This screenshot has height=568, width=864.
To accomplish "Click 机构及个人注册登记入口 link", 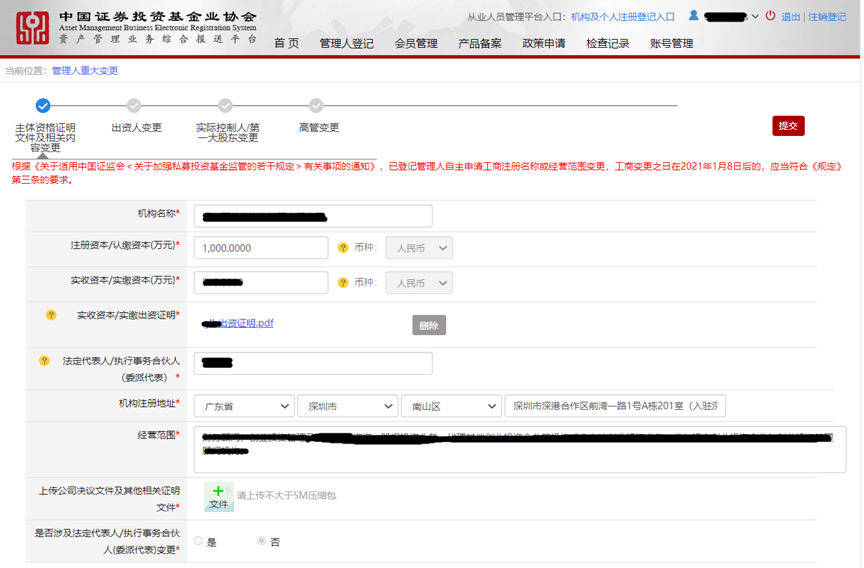I will (x=623, y=17).
